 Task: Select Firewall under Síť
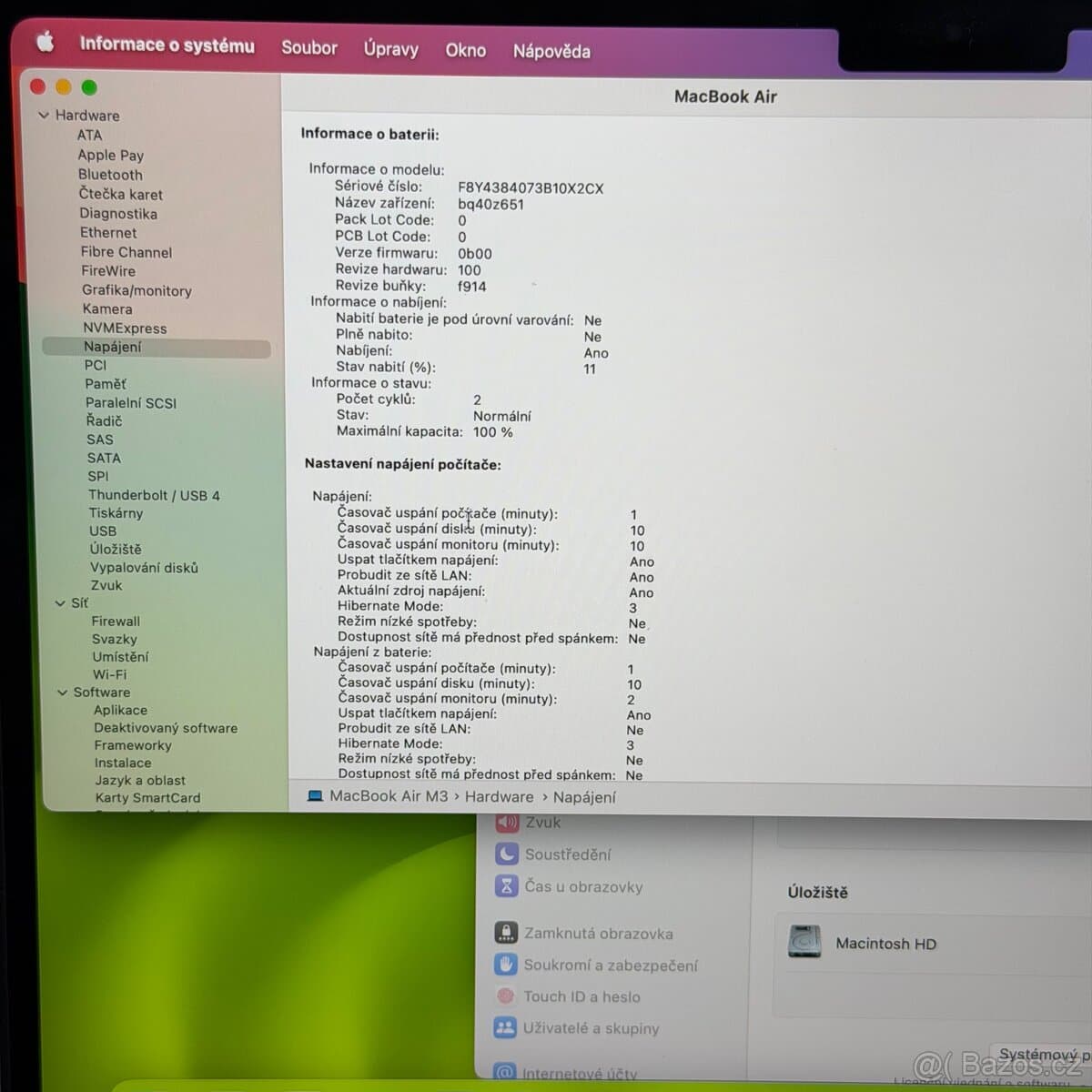coord(116,622)
